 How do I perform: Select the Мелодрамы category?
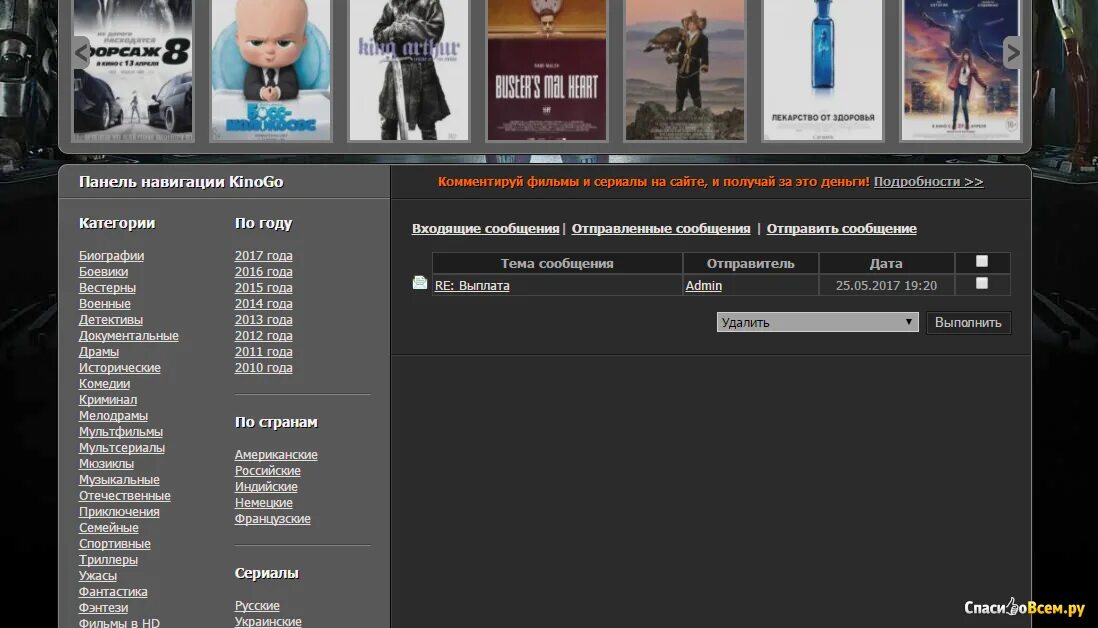113,416
